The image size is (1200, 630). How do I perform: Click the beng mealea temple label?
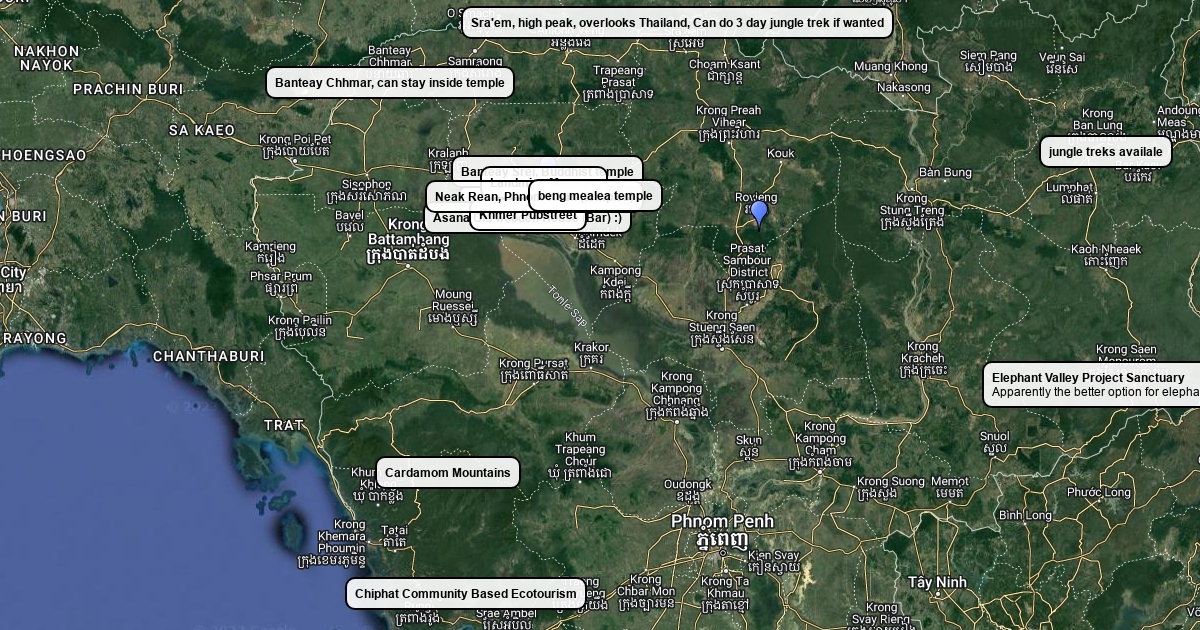tap(595, 196)
